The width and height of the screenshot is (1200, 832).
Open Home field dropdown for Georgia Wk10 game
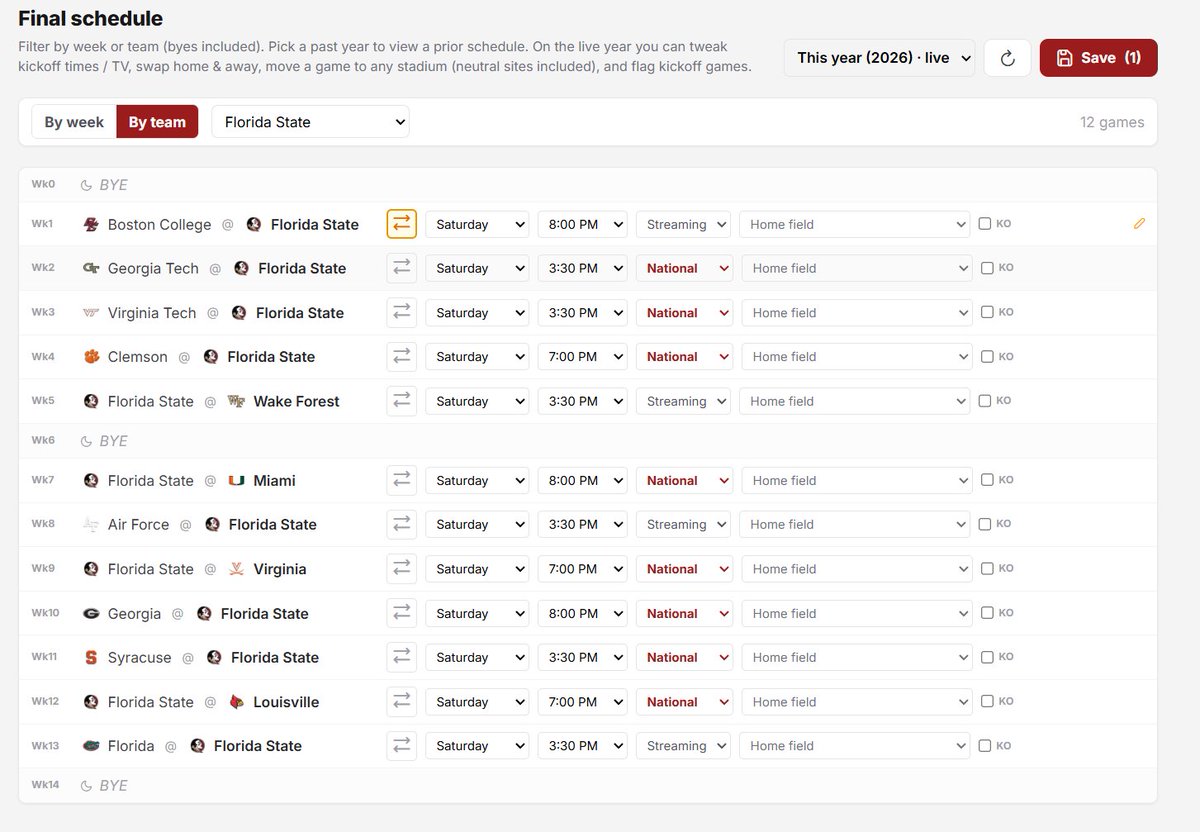[x=856, y=613]
